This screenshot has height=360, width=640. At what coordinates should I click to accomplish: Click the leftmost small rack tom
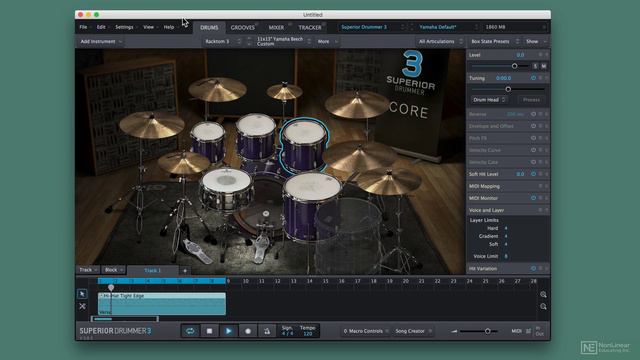pos(208,141)
